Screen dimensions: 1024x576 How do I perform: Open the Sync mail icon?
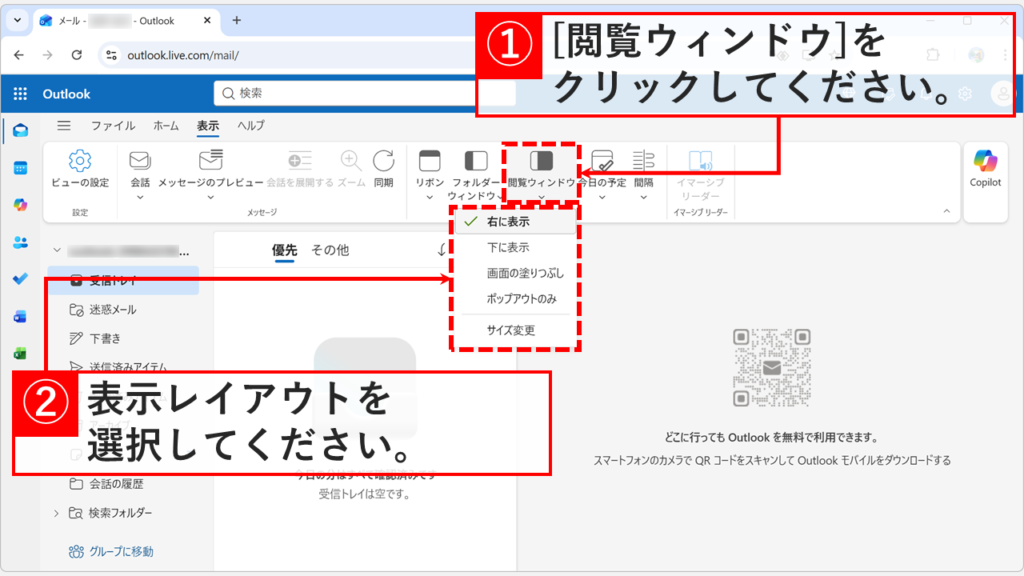383,165
